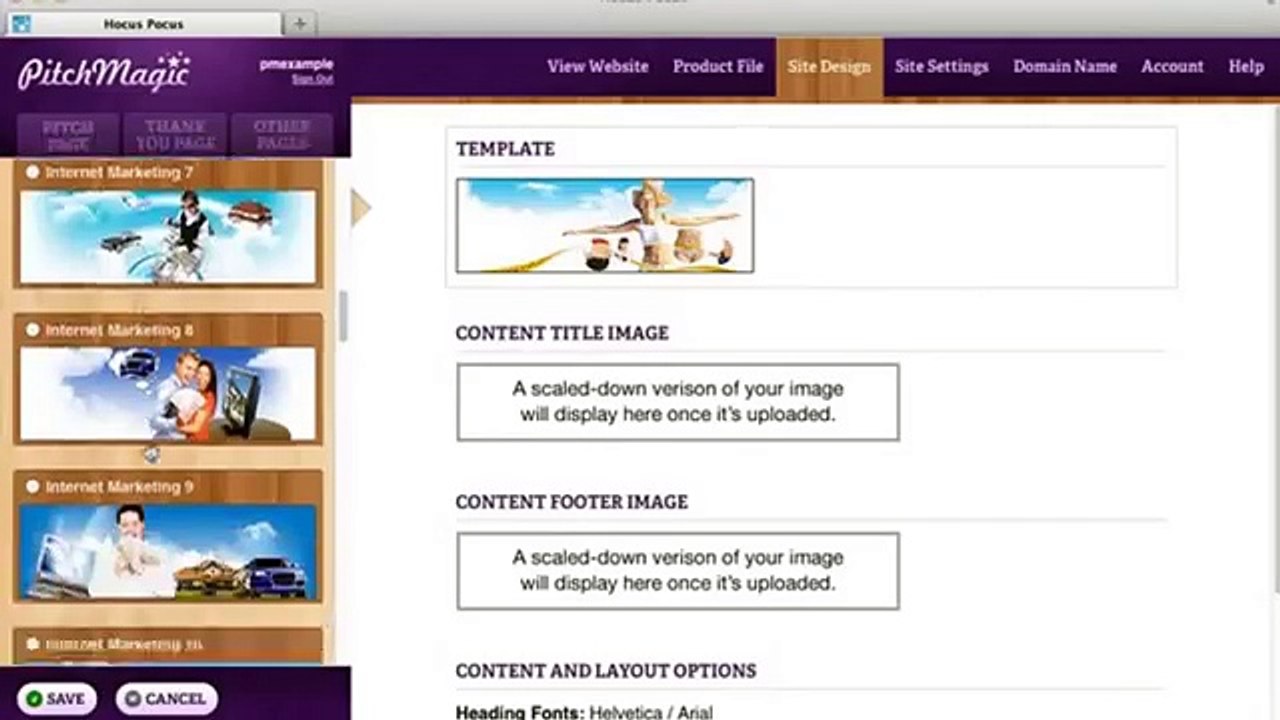Click the template list scrollbar handle
The width and height of the screenshot is (1280, 720).
(343, 317)
